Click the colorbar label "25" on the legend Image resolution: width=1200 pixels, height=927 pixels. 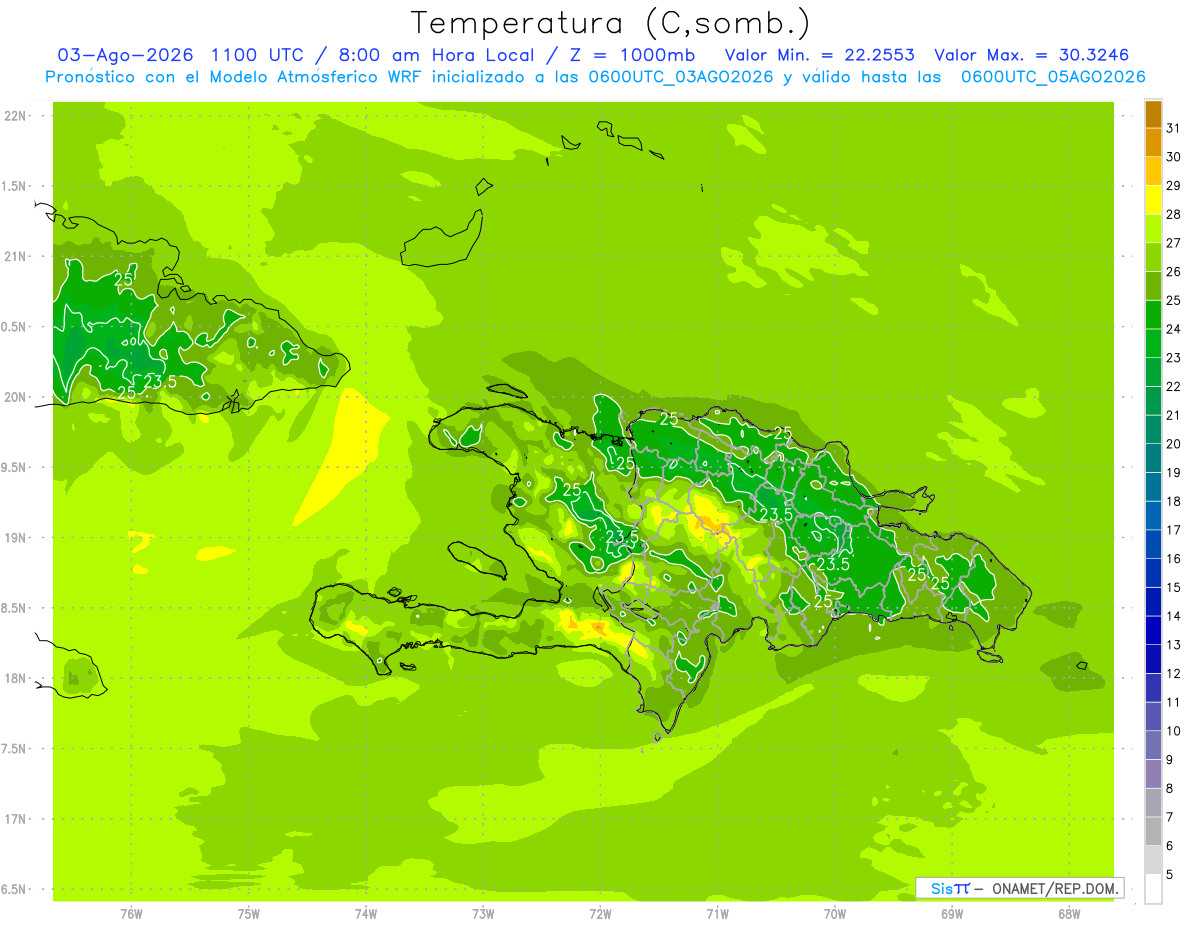[1174, 300]
